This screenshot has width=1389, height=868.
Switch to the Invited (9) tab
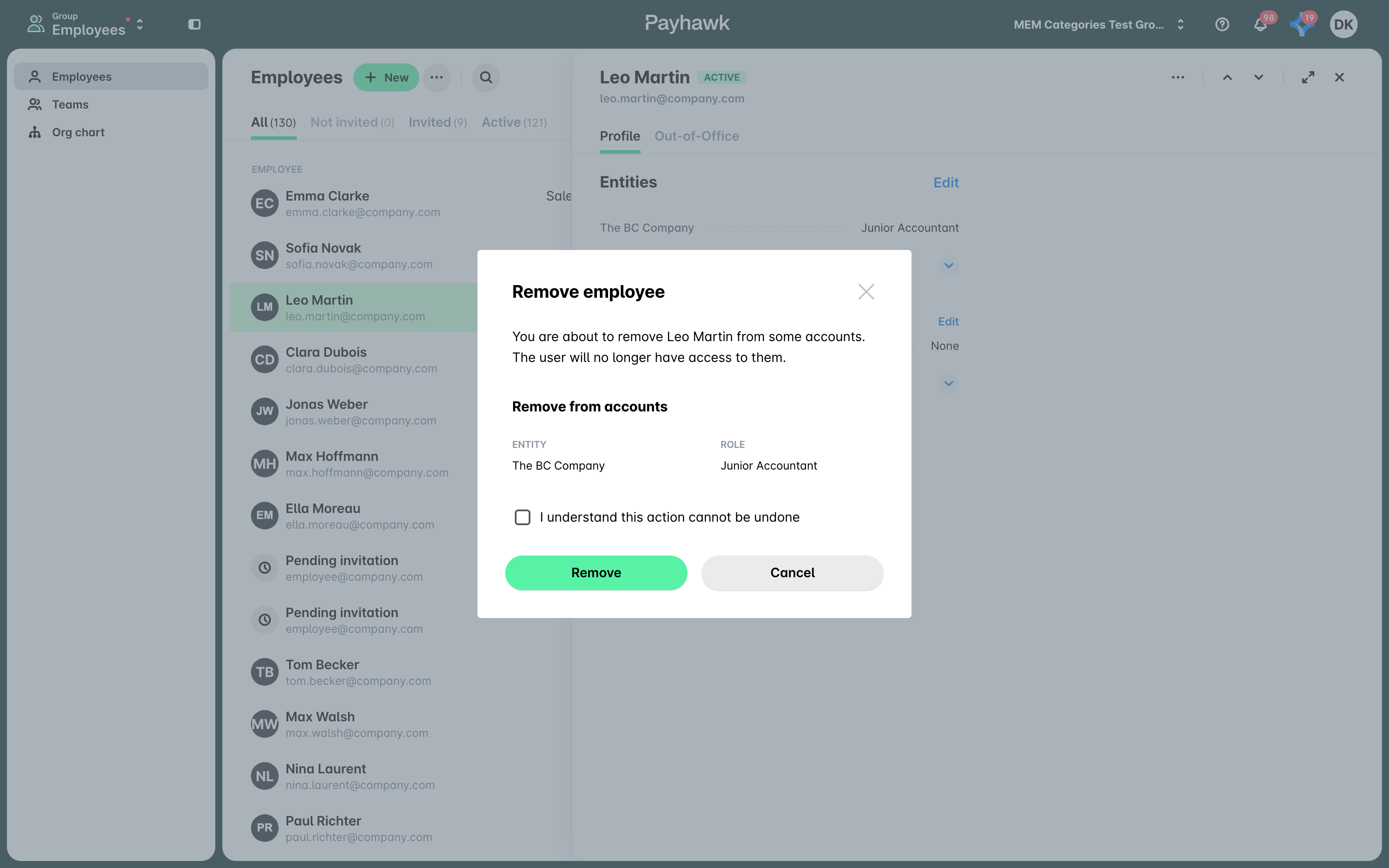tap(438, 122)
